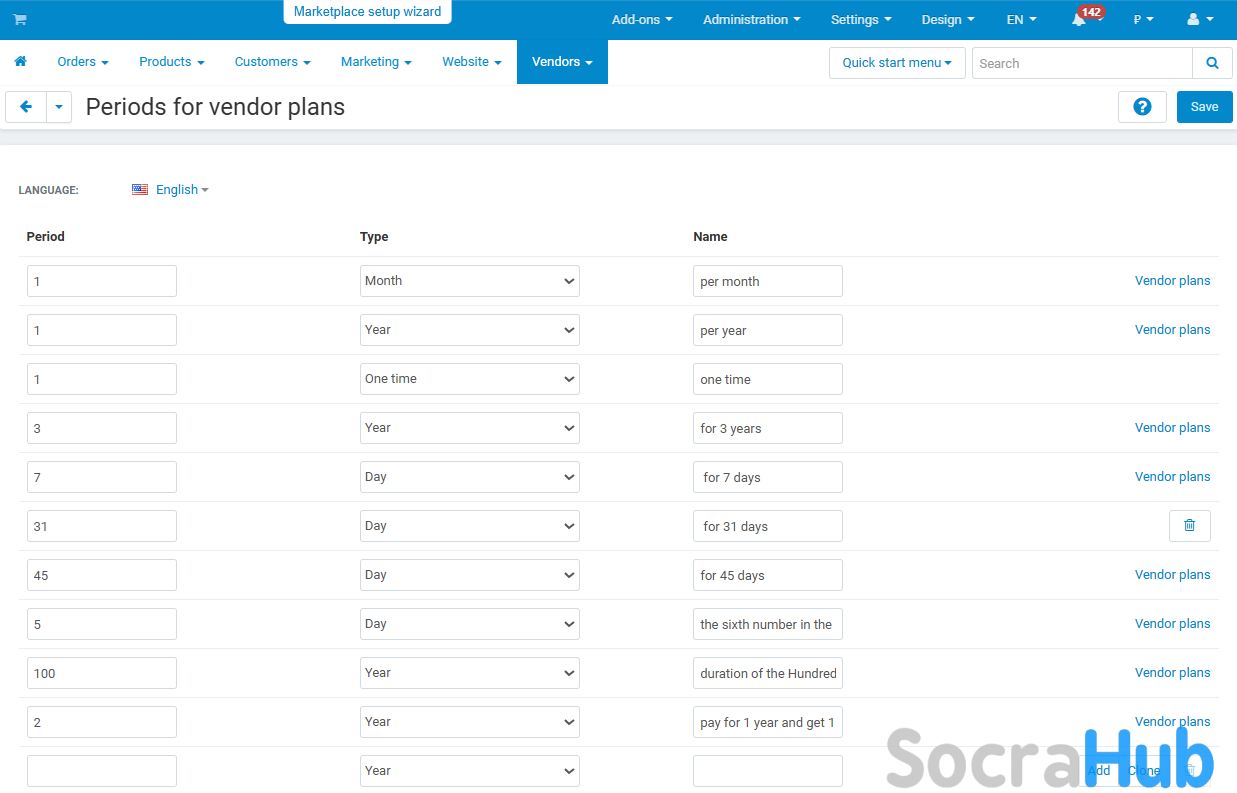Open Vendor plans link for 45 days
This screenshot has width=1237, height=793.
coord(1172,575)
